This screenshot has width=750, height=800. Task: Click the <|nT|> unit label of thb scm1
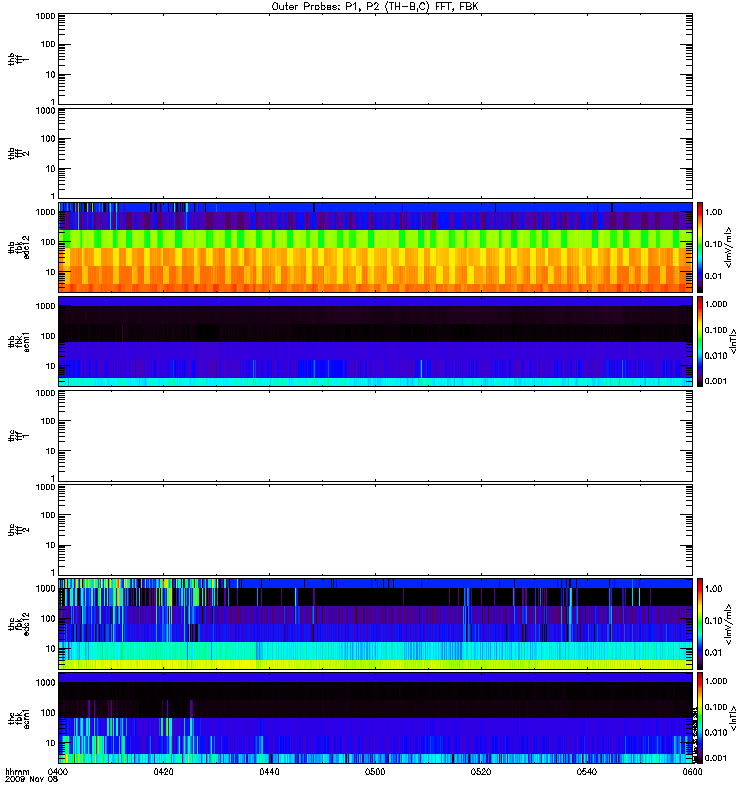[734, 341]
